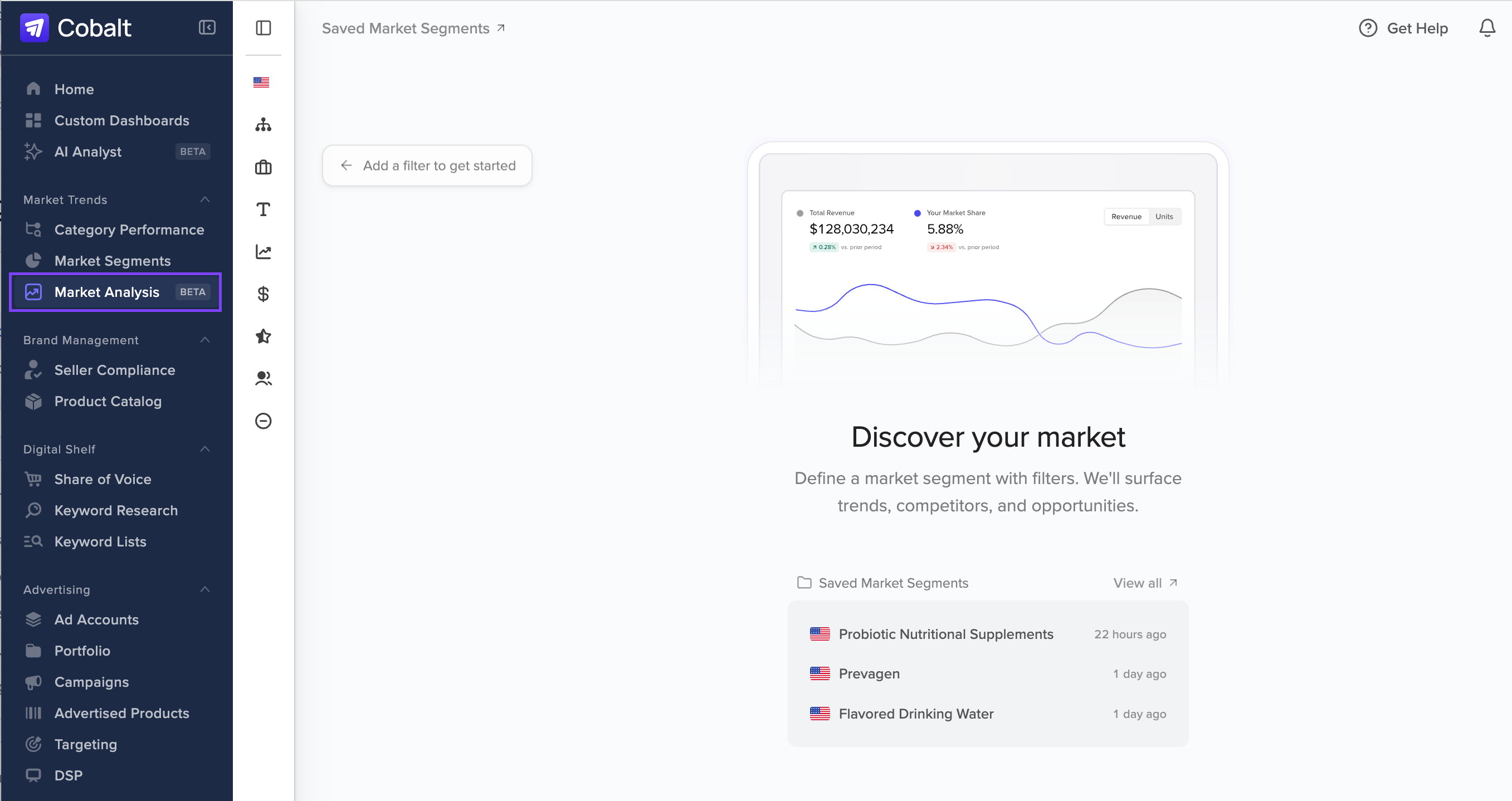The height and width of the screenshot is (801, 1512).
Task: Open Probiotic Nutritional Supplements segment
Action: [x=988, y=634]
